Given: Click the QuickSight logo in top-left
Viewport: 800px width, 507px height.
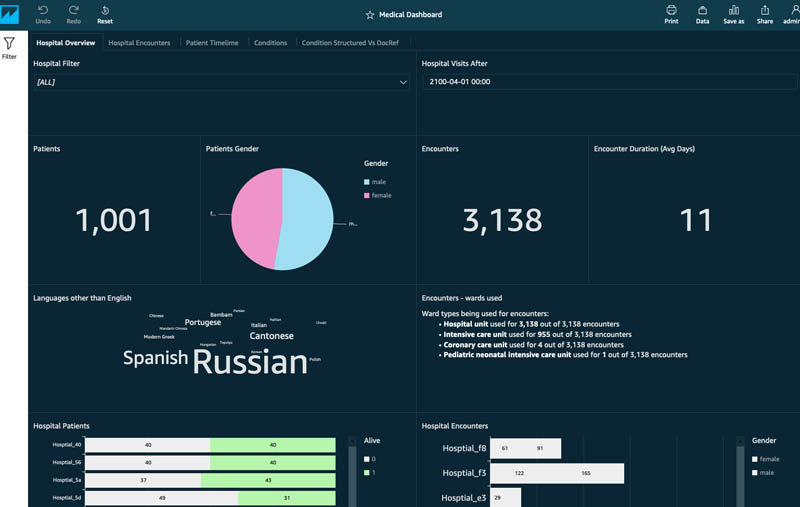Looking at the screenshot, I should click(10, 14).
